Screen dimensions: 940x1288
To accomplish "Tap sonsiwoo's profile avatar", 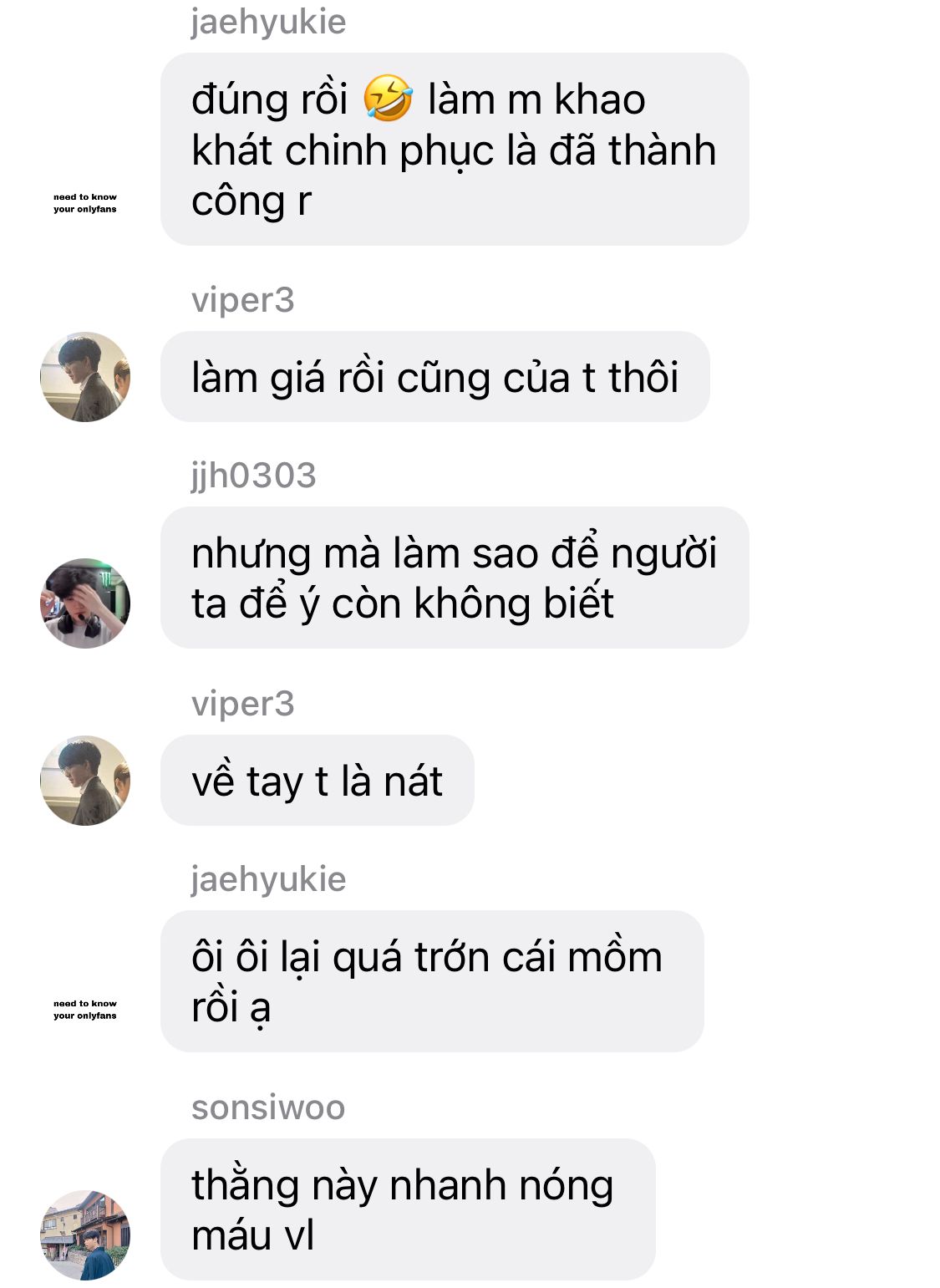I will (85, 1235).
